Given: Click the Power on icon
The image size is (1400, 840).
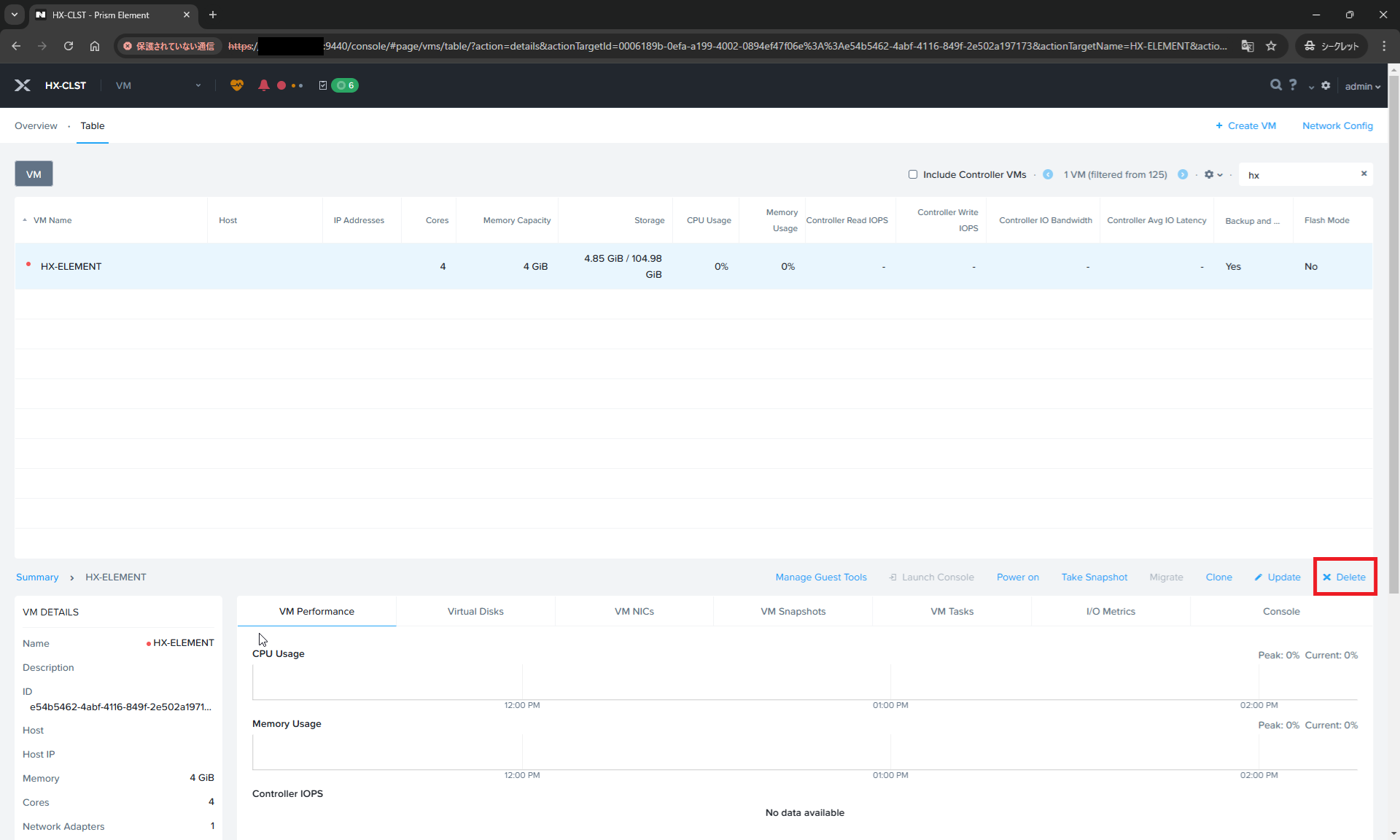Looking at the screenshot, I should [x=1017, y=577].
